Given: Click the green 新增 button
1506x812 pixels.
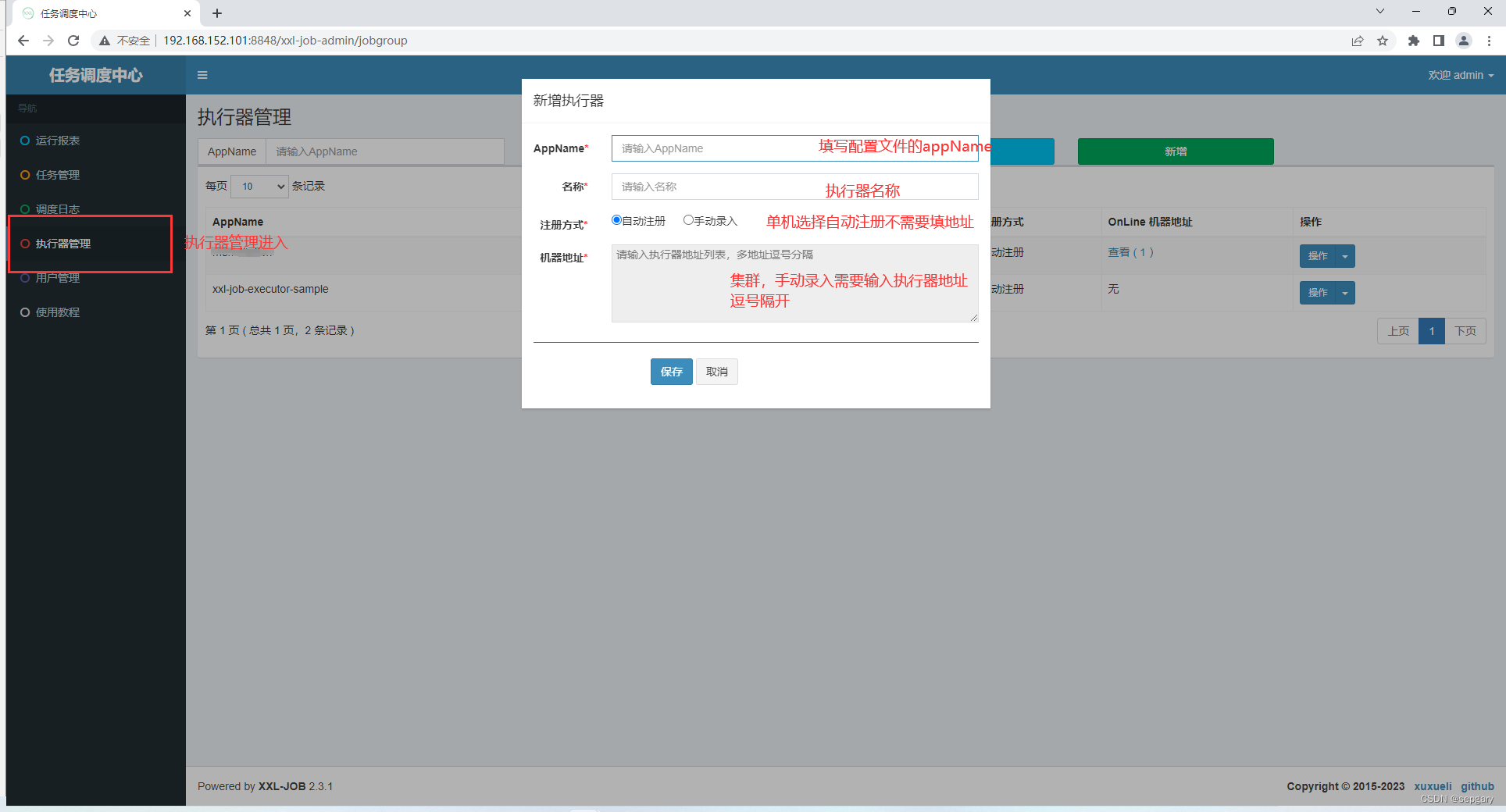Looking at the screenshot, I should pos(1176,151).
